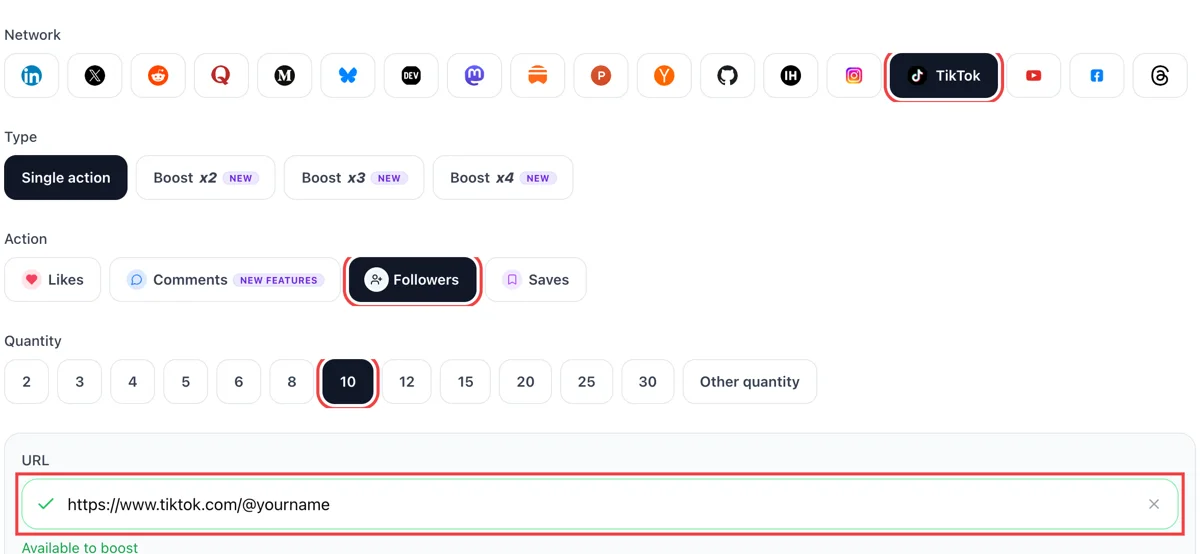This screenshot has height=554, width=1200.
Task: Set quantity to 25
Action: (587, 382)
